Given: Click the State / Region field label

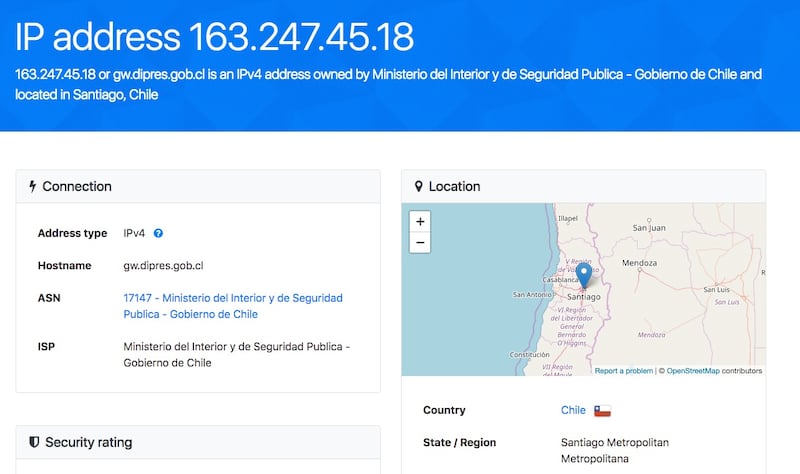Looking at the screenshot, I should point(459,442).
